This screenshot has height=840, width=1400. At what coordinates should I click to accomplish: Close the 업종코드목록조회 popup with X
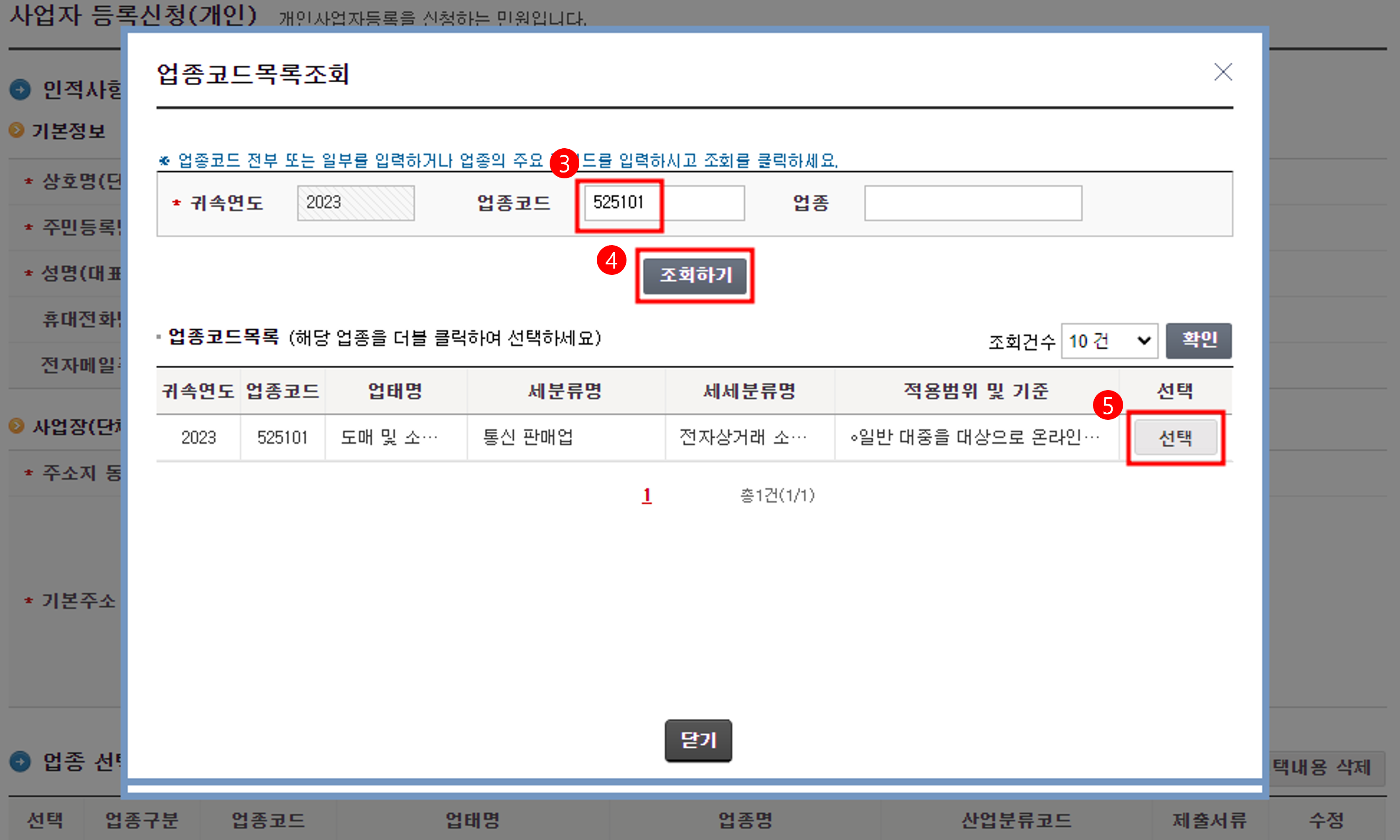[x=1222, y=72]
